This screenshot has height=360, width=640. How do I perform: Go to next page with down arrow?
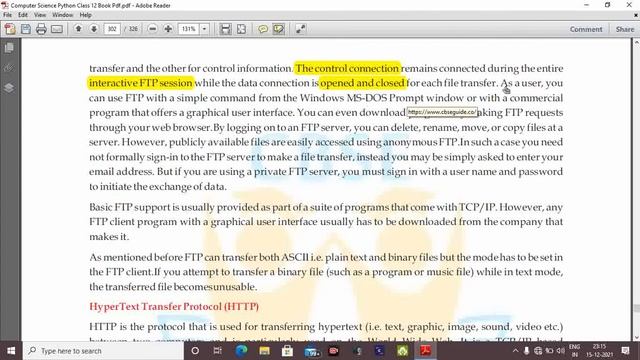point(94,29)
